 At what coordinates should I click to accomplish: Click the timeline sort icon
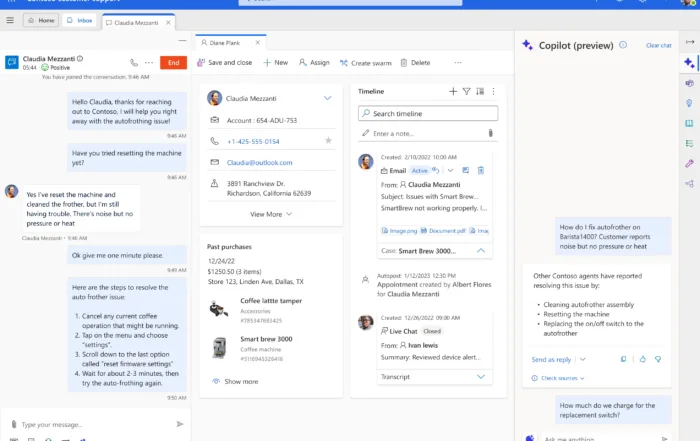pyautogui.click(x=480, y=92)
